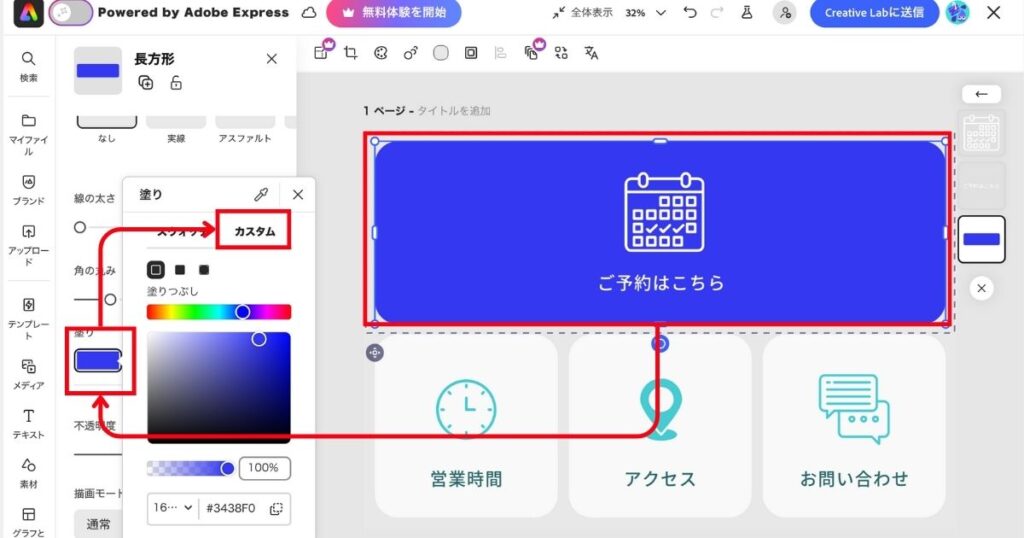Viewport: 1024px width, 538px height.
Task: Select the first solid fill type square
Action: 156,270
